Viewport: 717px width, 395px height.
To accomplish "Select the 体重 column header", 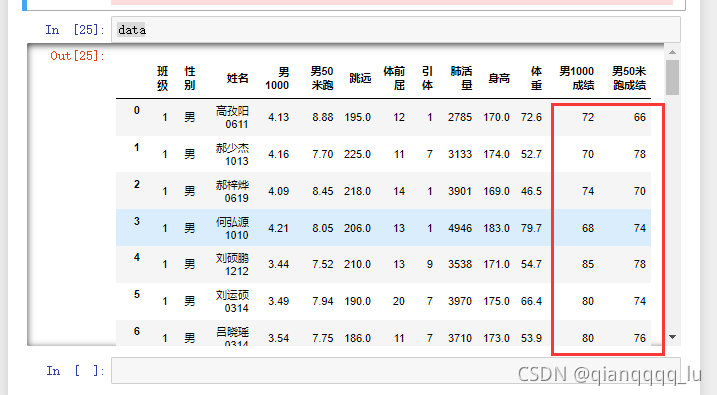I will click(x=536, y=78).
